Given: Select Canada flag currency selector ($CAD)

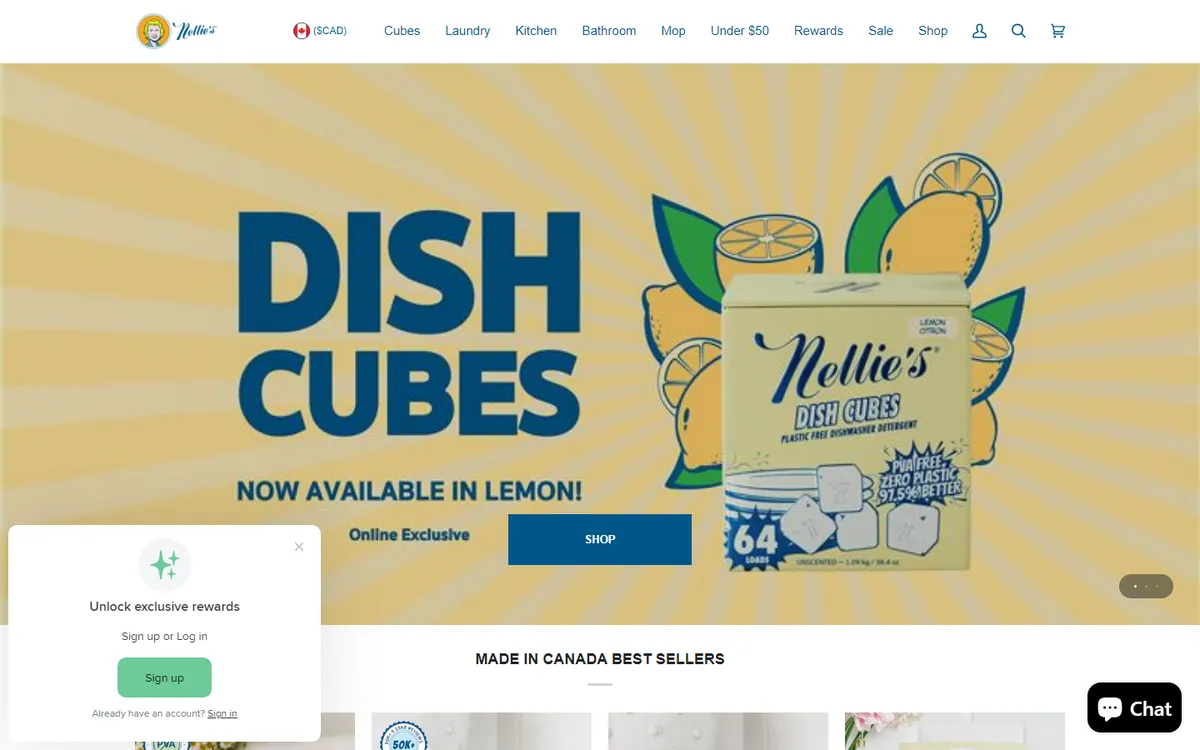Looking at the screenshot, I should (x=320, y=31).
